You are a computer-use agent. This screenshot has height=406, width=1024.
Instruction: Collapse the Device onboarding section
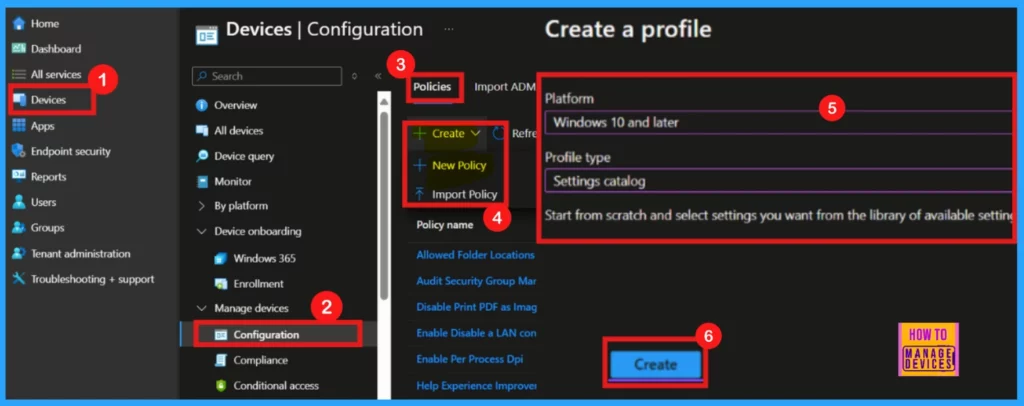(202, 232)
